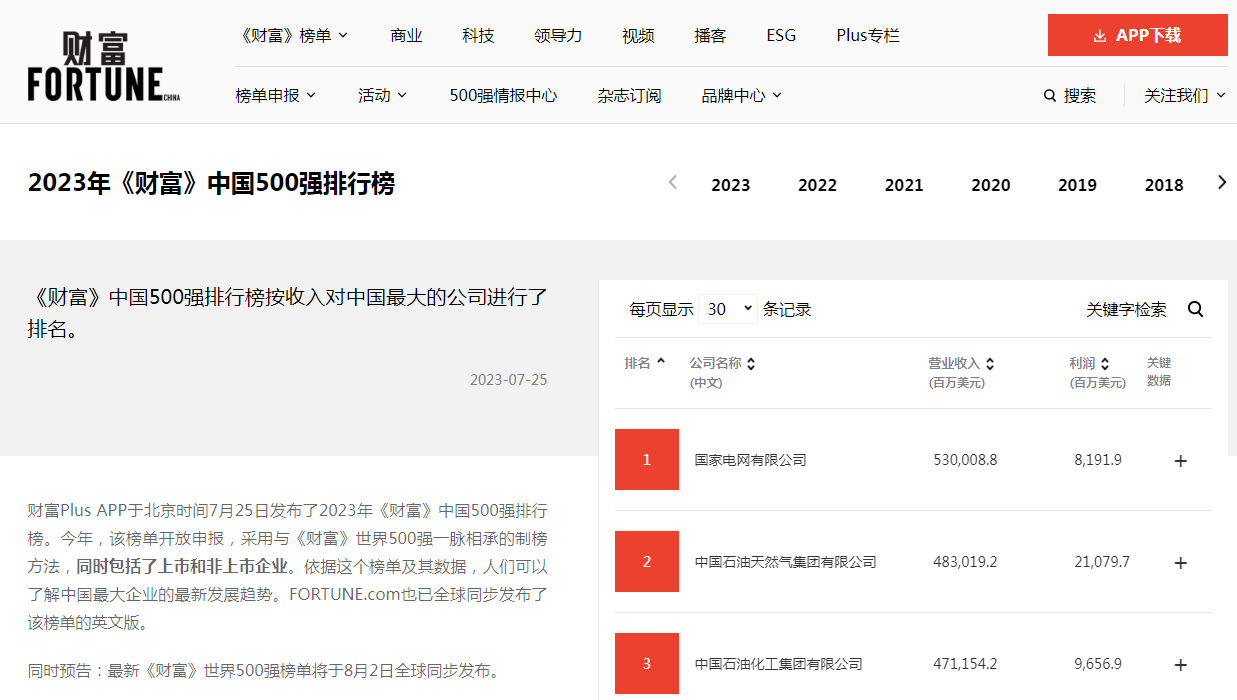Sort table by 利润 column
The image size is (1237, 700).
pos(1088,364)
